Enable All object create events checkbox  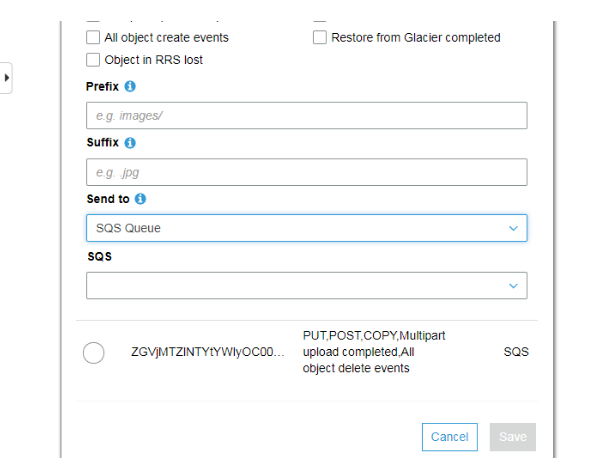[94, 38]
